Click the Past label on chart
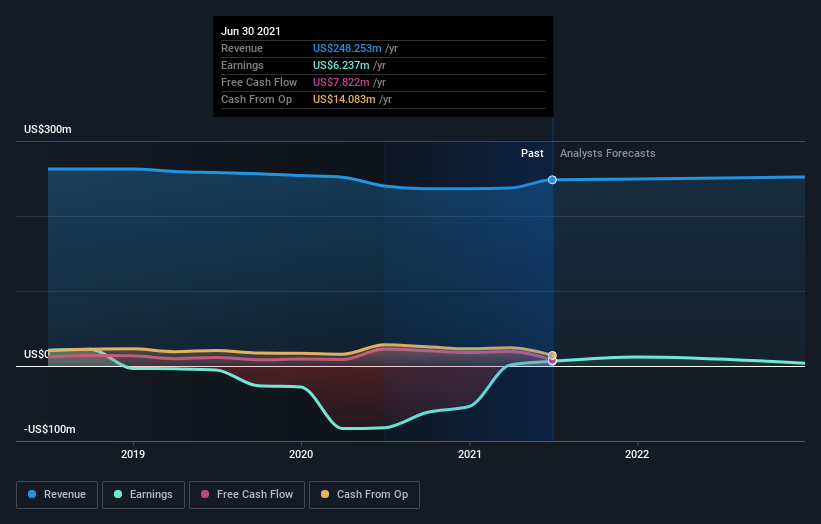 (532, 153)
